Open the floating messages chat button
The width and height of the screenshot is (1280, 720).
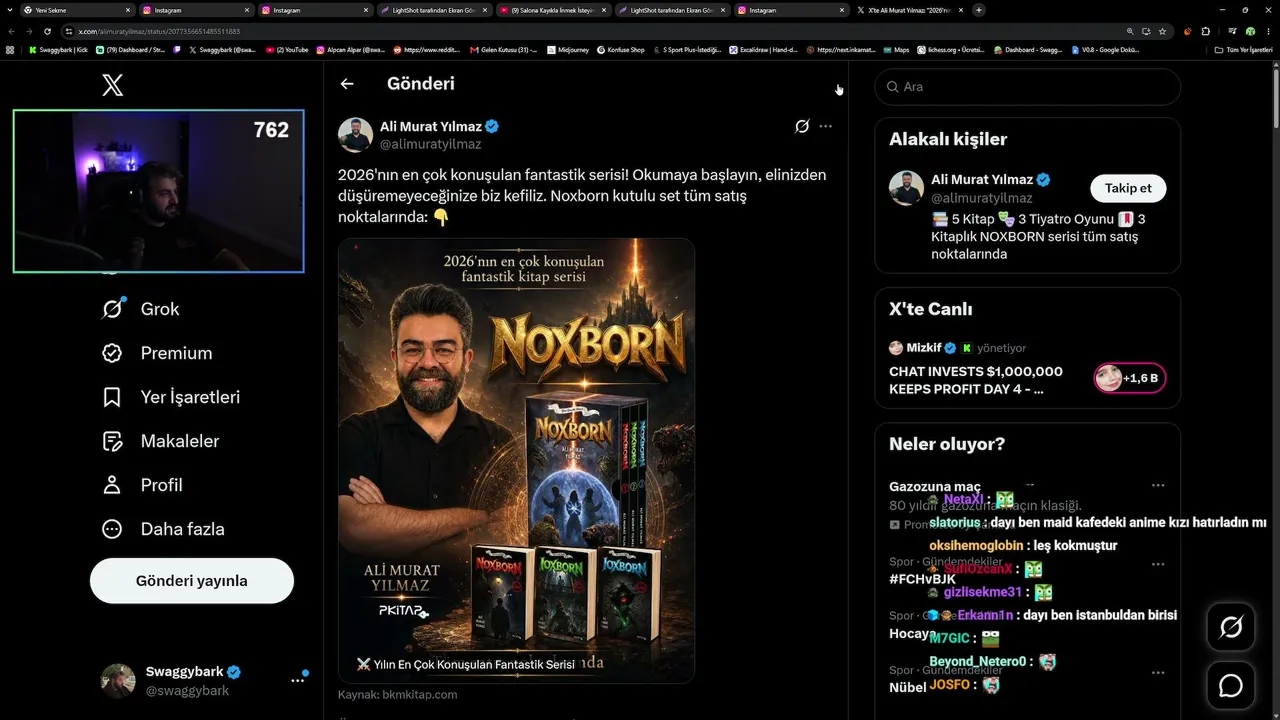pos(1231,685)
